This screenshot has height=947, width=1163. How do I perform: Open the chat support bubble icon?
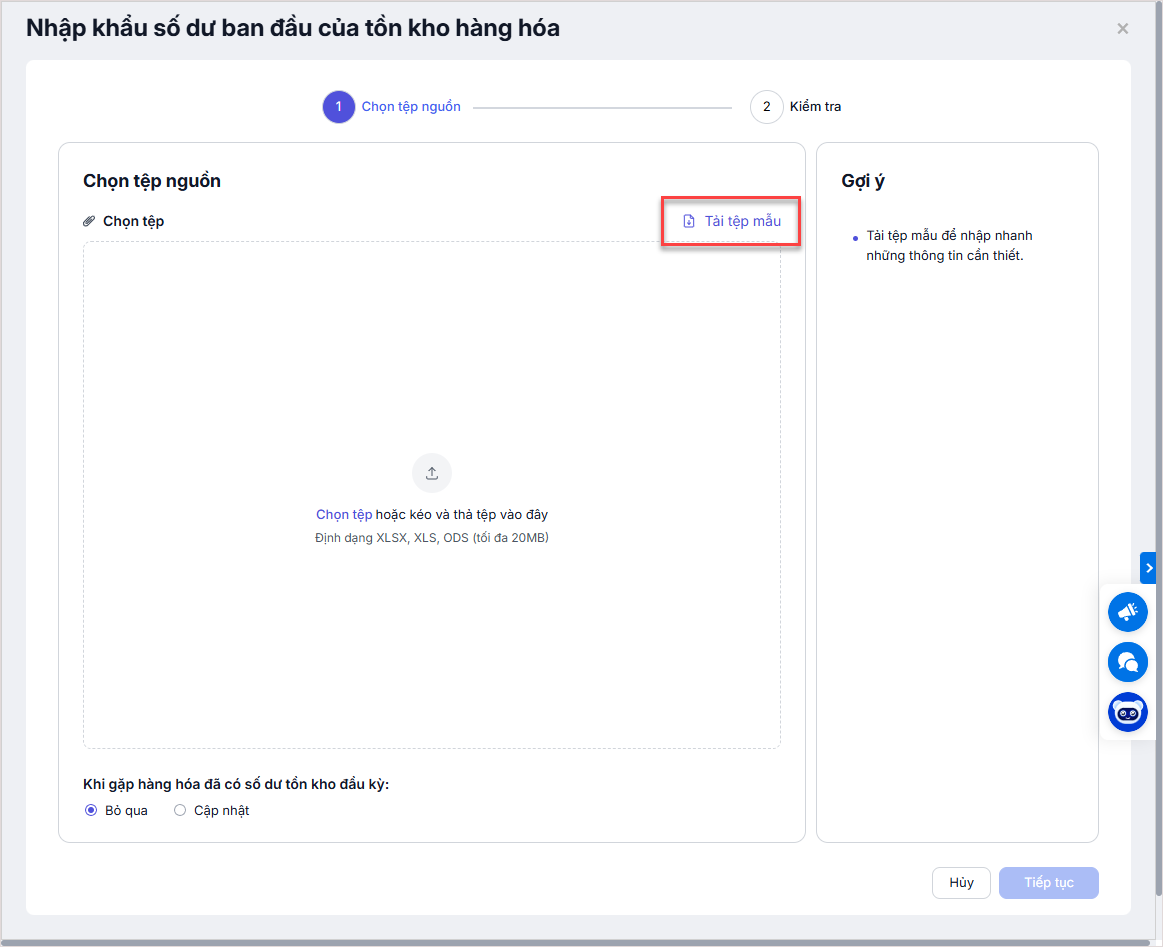(x=1127, y=661)
